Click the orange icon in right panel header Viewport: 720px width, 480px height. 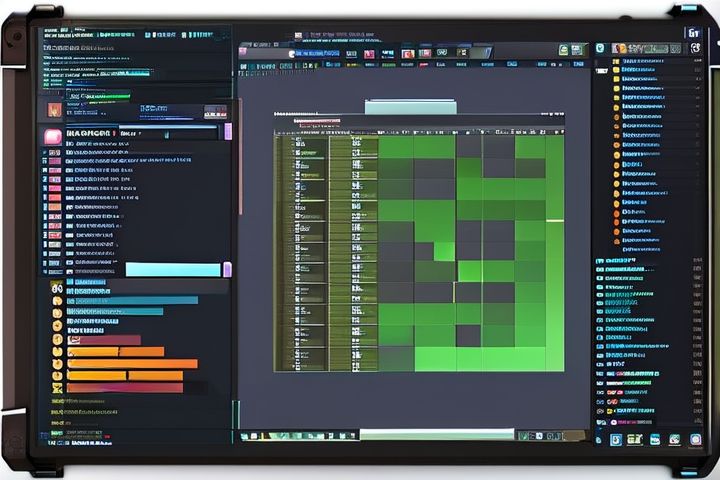tap(620, 48)
